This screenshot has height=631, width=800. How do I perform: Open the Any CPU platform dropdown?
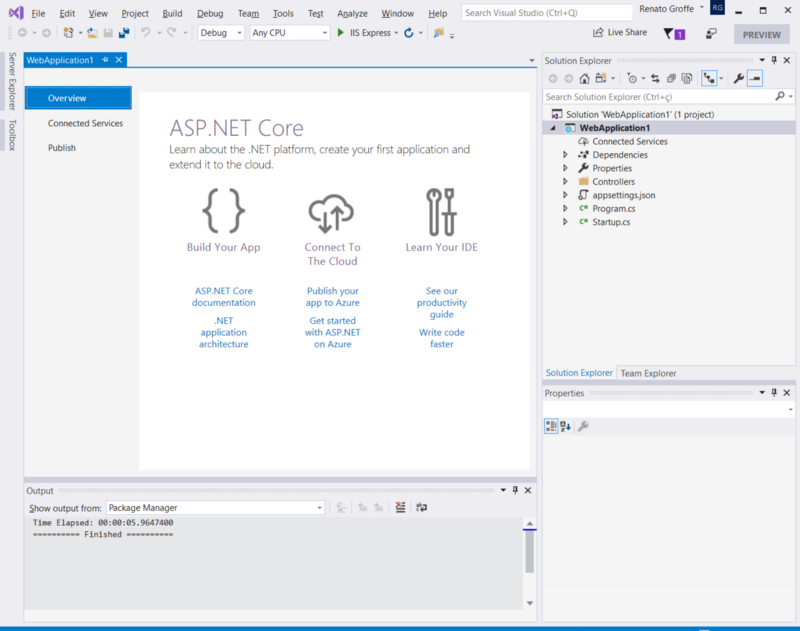coord(289,33)
